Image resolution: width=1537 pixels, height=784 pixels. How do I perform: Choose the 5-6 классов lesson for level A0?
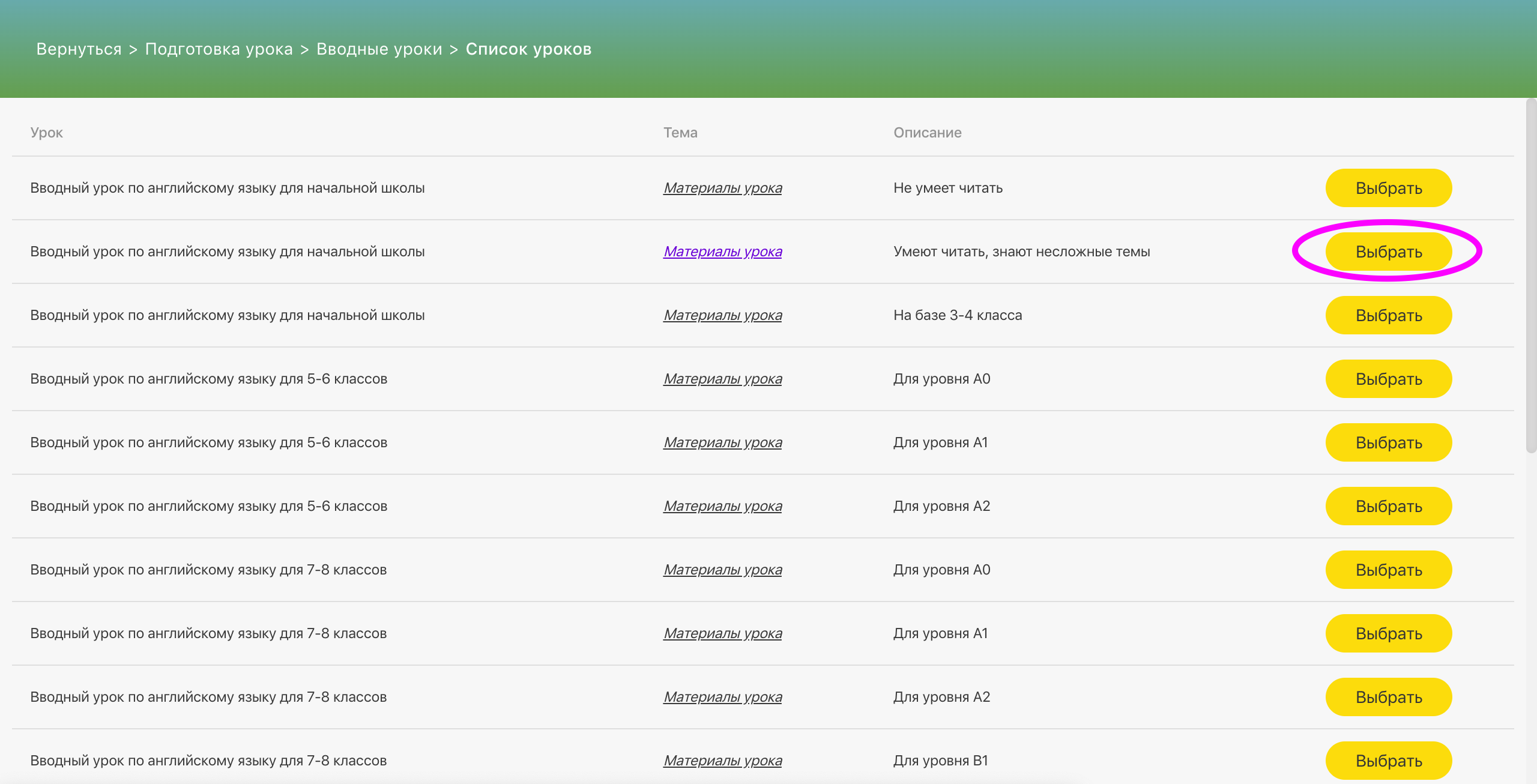(1389, 379)
